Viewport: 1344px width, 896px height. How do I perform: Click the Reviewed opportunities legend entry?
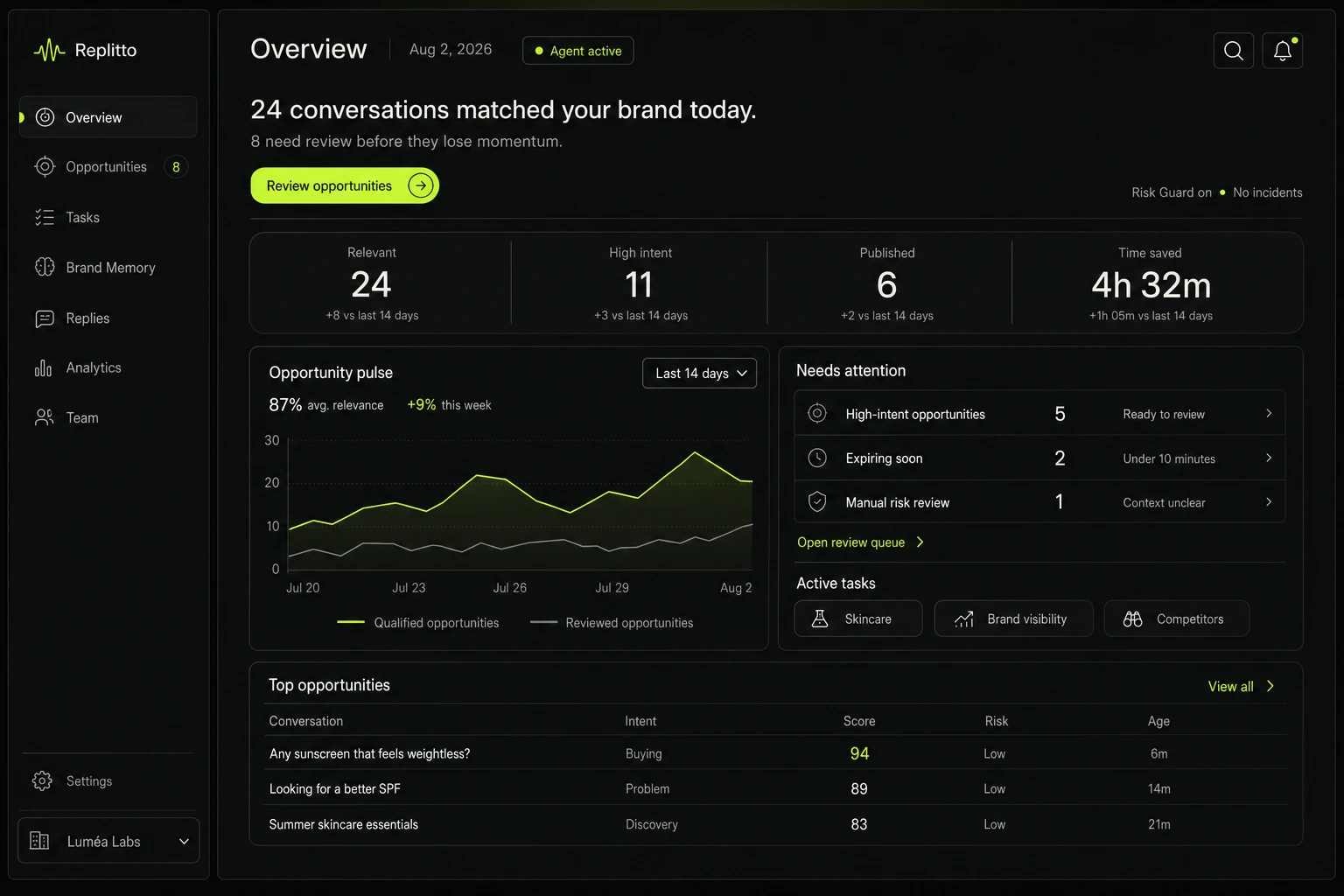(x=612, y=622)
